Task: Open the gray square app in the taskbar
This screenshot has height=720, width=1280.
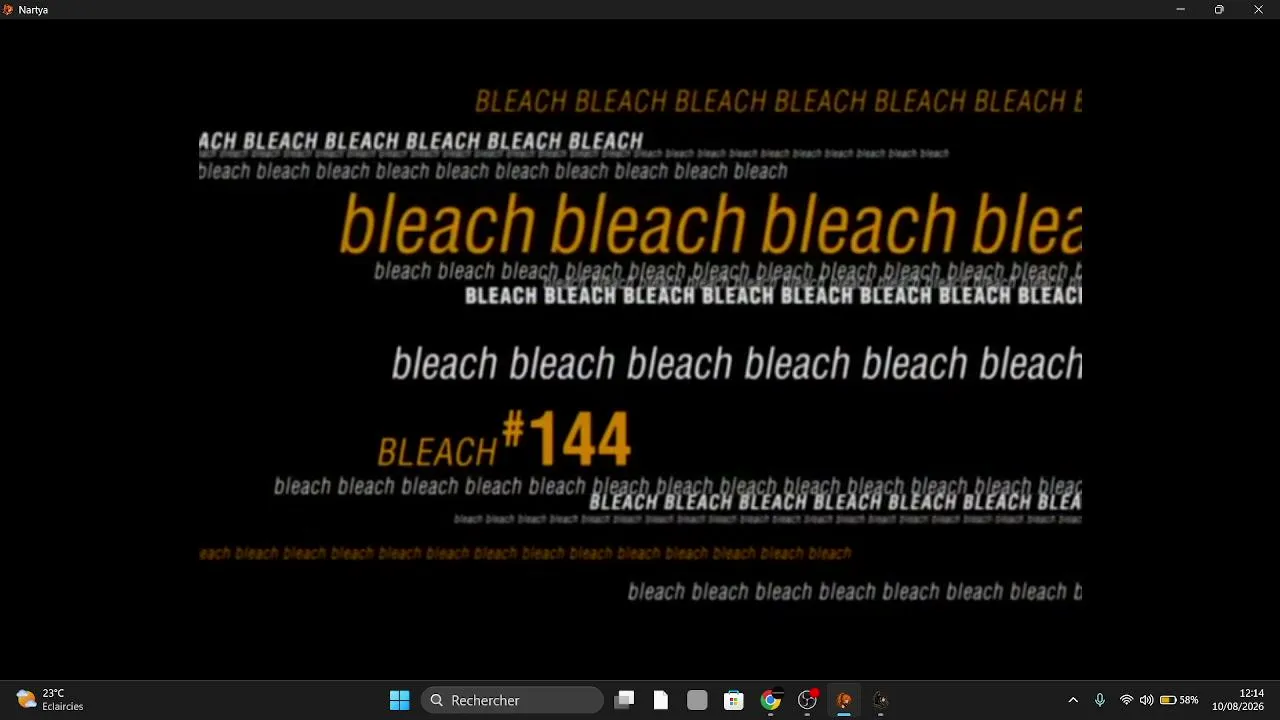Action: click(697, 700)
